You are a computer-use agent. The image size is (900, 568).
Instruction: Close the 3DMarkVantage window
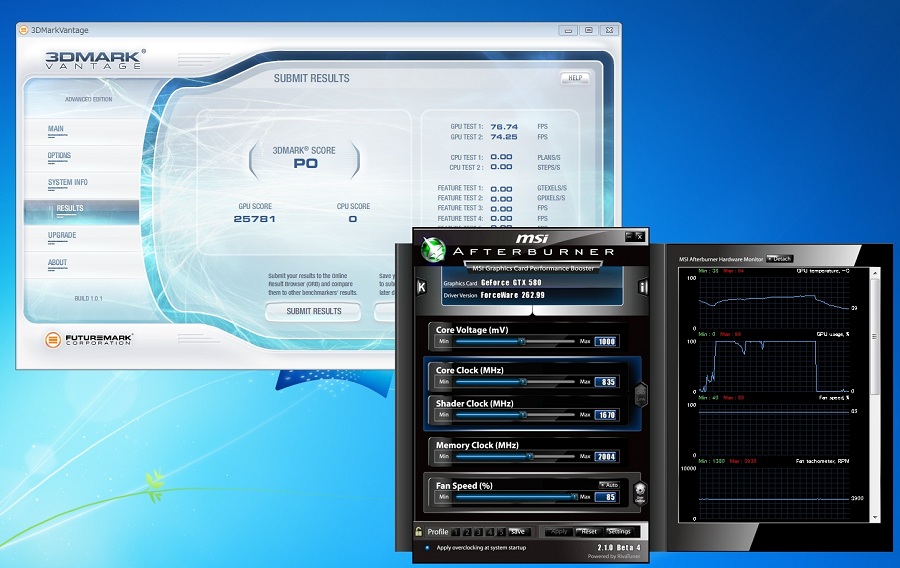click(609, 30)
